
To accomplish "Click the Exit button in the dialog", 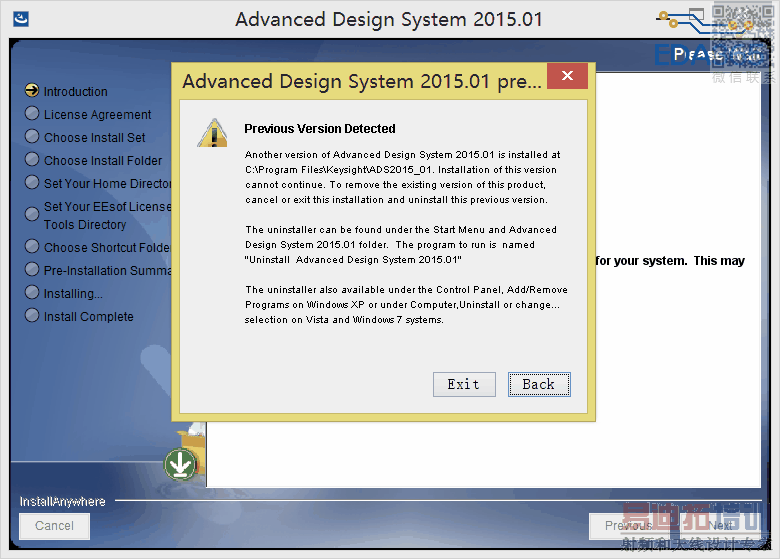I will coord(464,384).
